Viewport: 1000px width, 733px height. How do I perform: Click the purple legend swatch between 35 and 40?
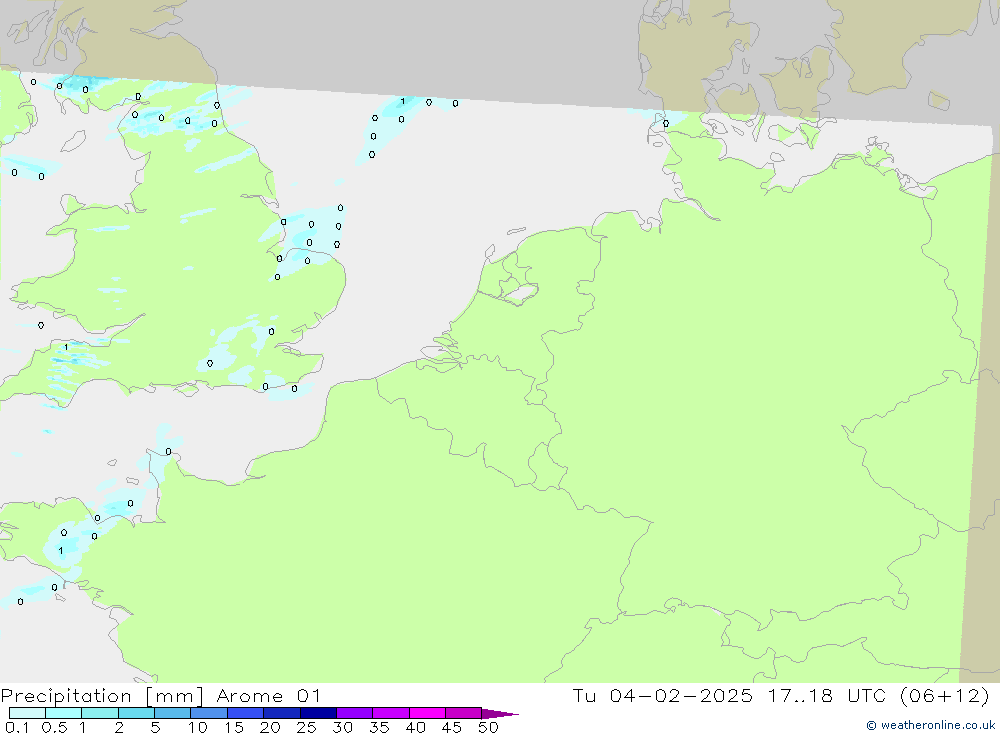click(x=391, y=713)
